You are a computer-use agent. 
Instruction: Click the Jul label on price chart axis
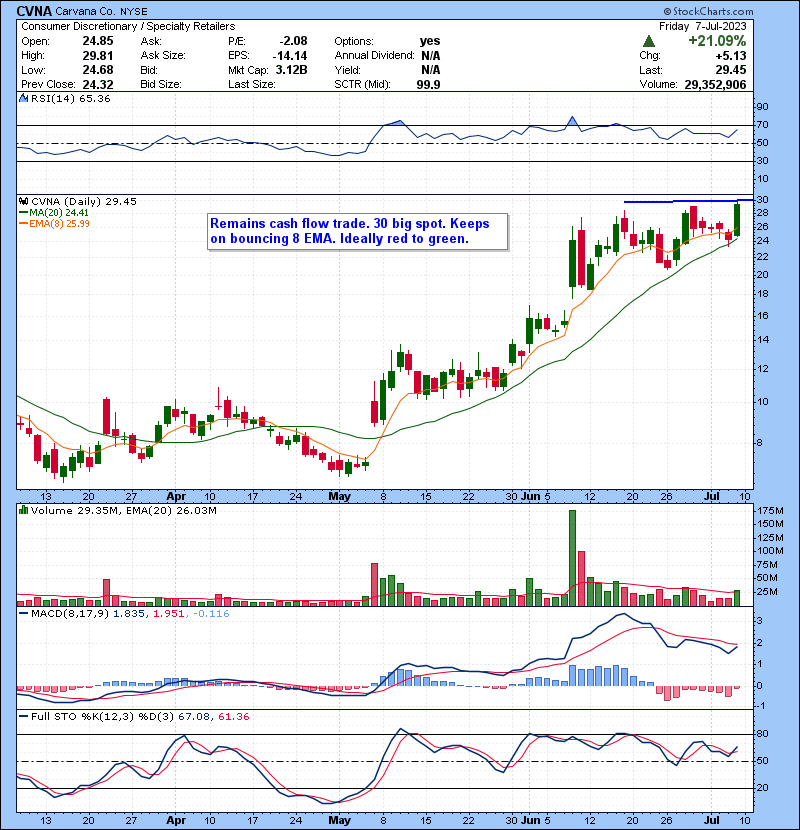[712, 497]
